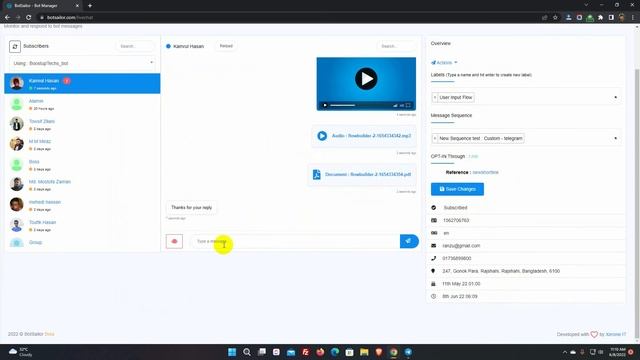The width and height of the screenshot is (640, 360).
Task: Open FileZilla from the taskbar
Action: coord(305,352)
